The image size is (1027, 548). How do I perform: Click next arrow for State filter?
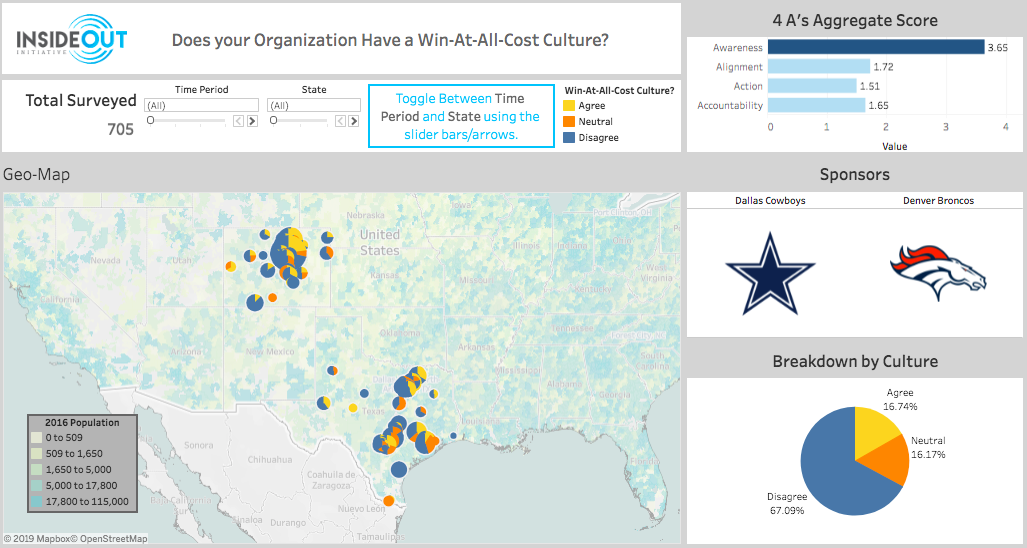pos(354,121)
